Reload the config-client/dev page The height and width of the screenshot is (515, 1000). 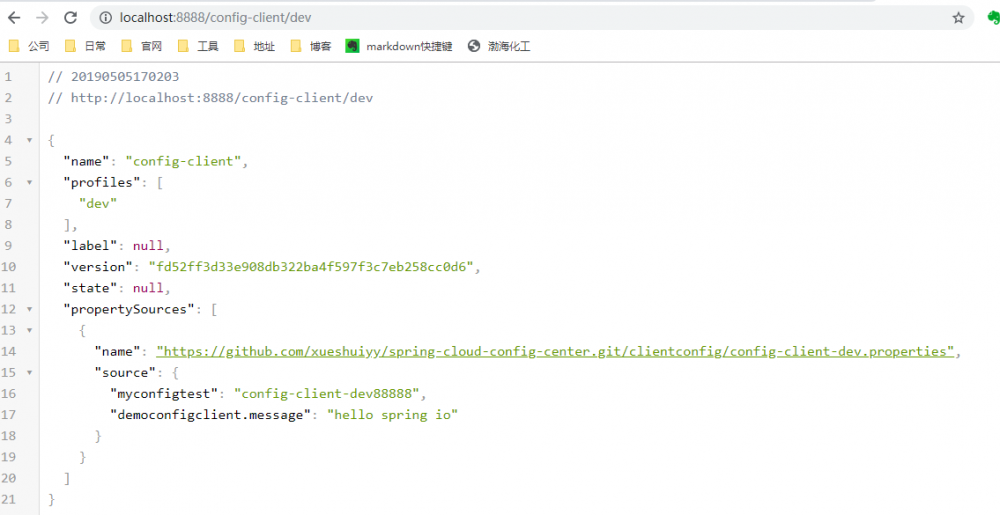click(70, 18)
